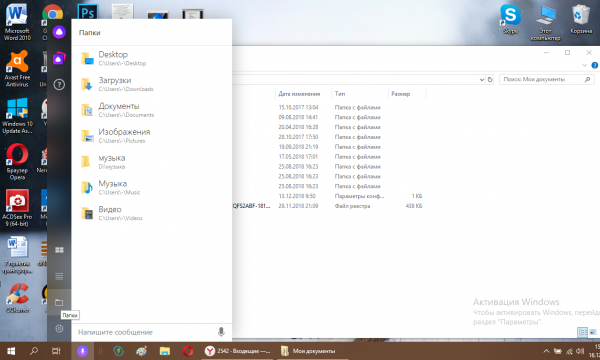Select the row dated 20.04.2018 16:28

click(x=329, y=127)
